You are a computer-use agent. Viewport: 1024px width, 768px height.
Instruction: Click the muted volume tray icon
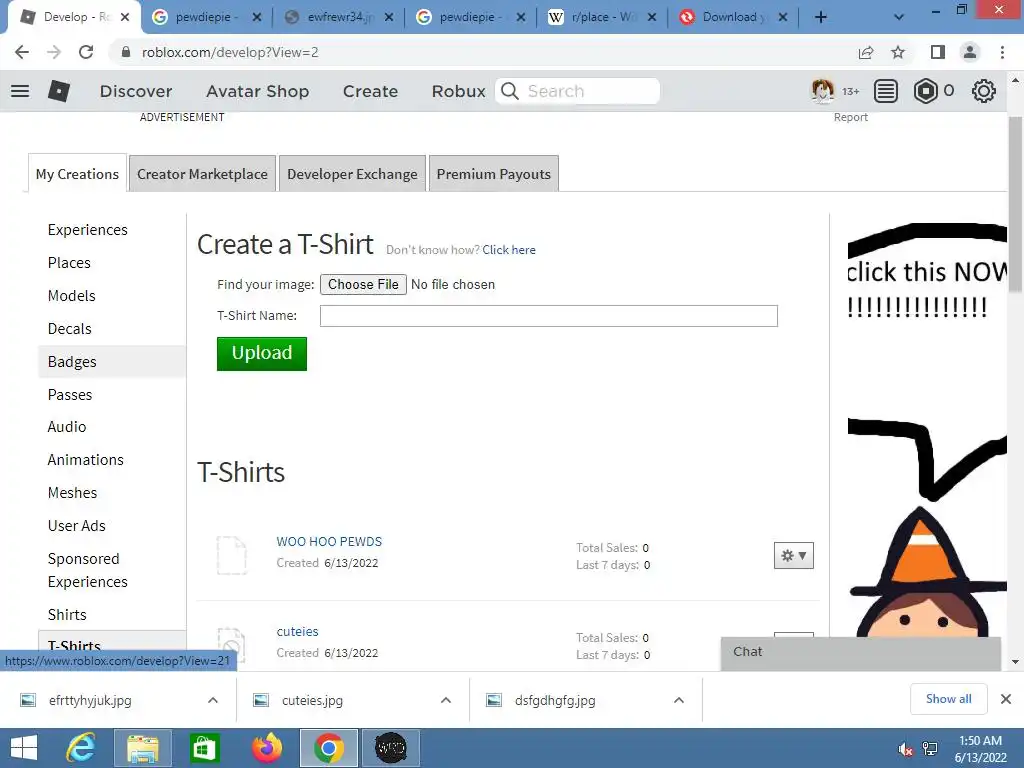(x=905, y=749)
